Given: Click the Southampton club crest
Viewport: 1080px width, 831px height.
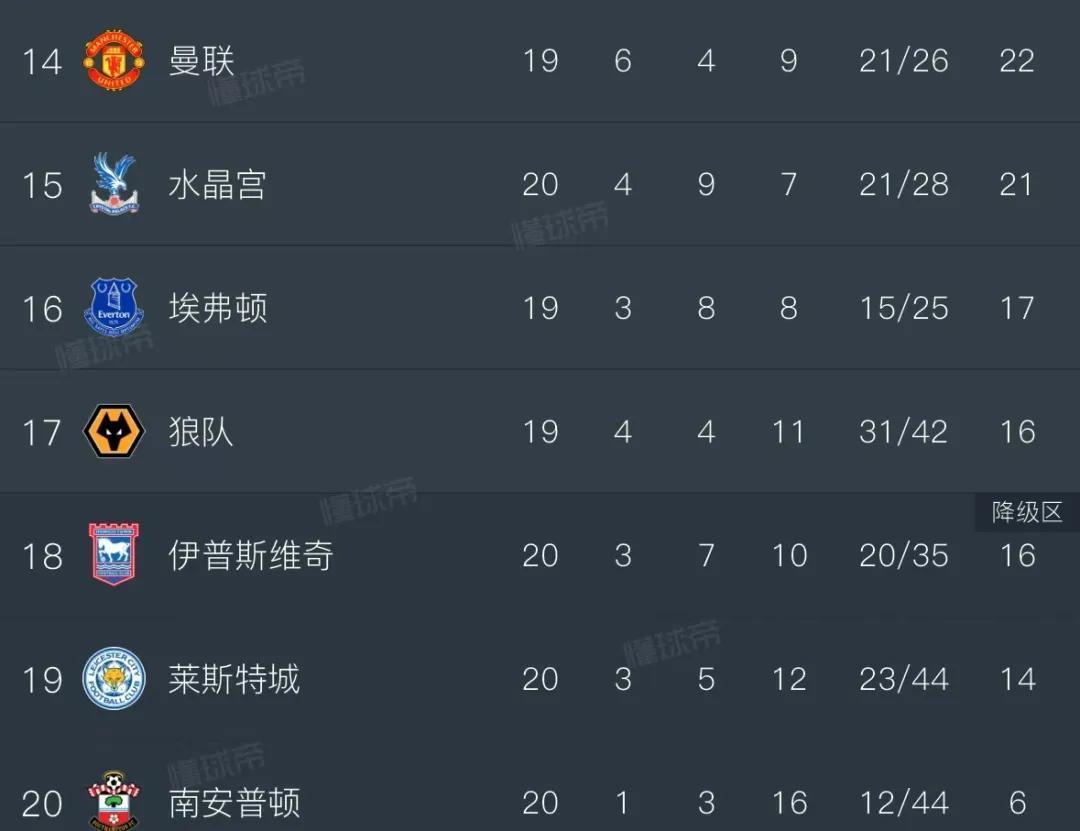Looking at the screenshot, I should 113,800.
